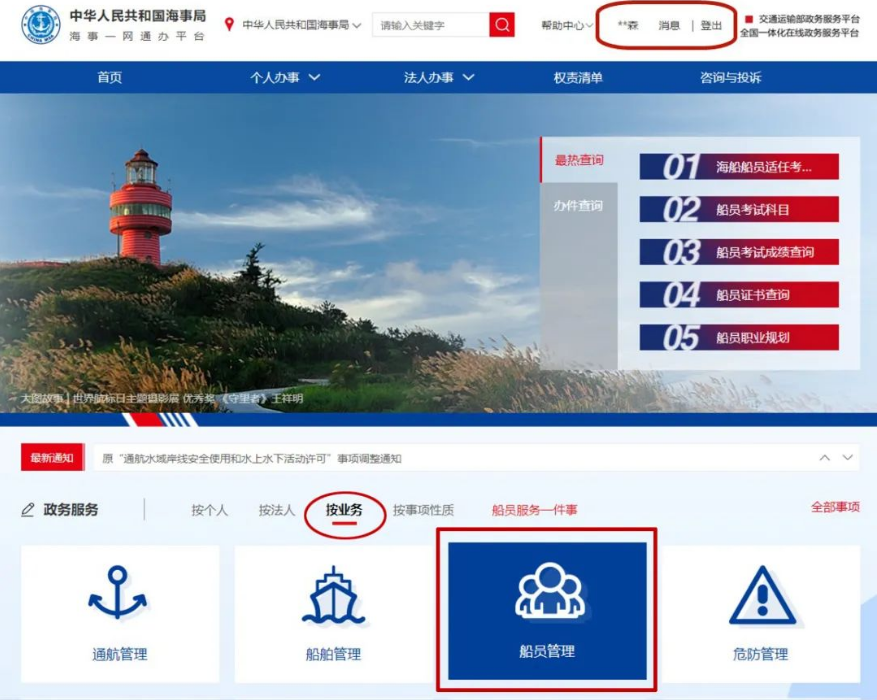
Task: Expand the 法人办事 dropdown menu
Action: coord(439,78)
